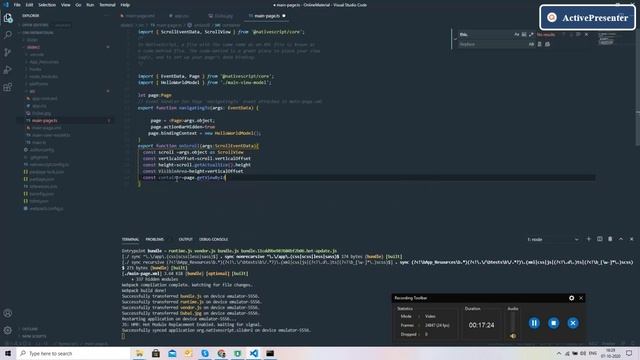Switch to the first editor tab main-page.xml
The height and width of the screenshot is (360, 640).
[x=139, y=16]
